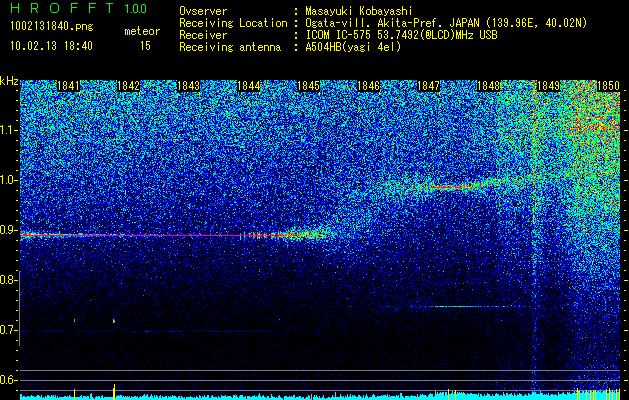Click the 1845 time marker
This screenshot has width=629, height=400.
[x=308, y=86]
